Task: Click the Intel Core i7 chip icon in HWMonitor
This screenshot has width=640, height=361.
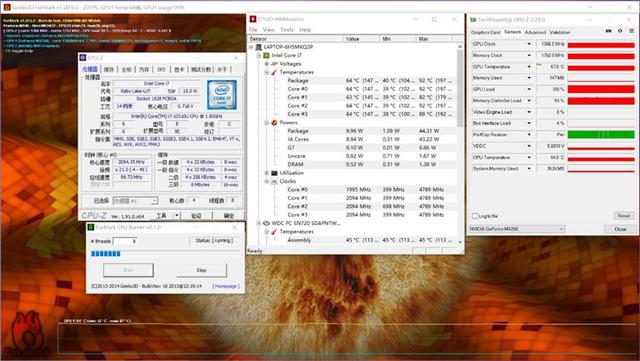Action: 267,55
